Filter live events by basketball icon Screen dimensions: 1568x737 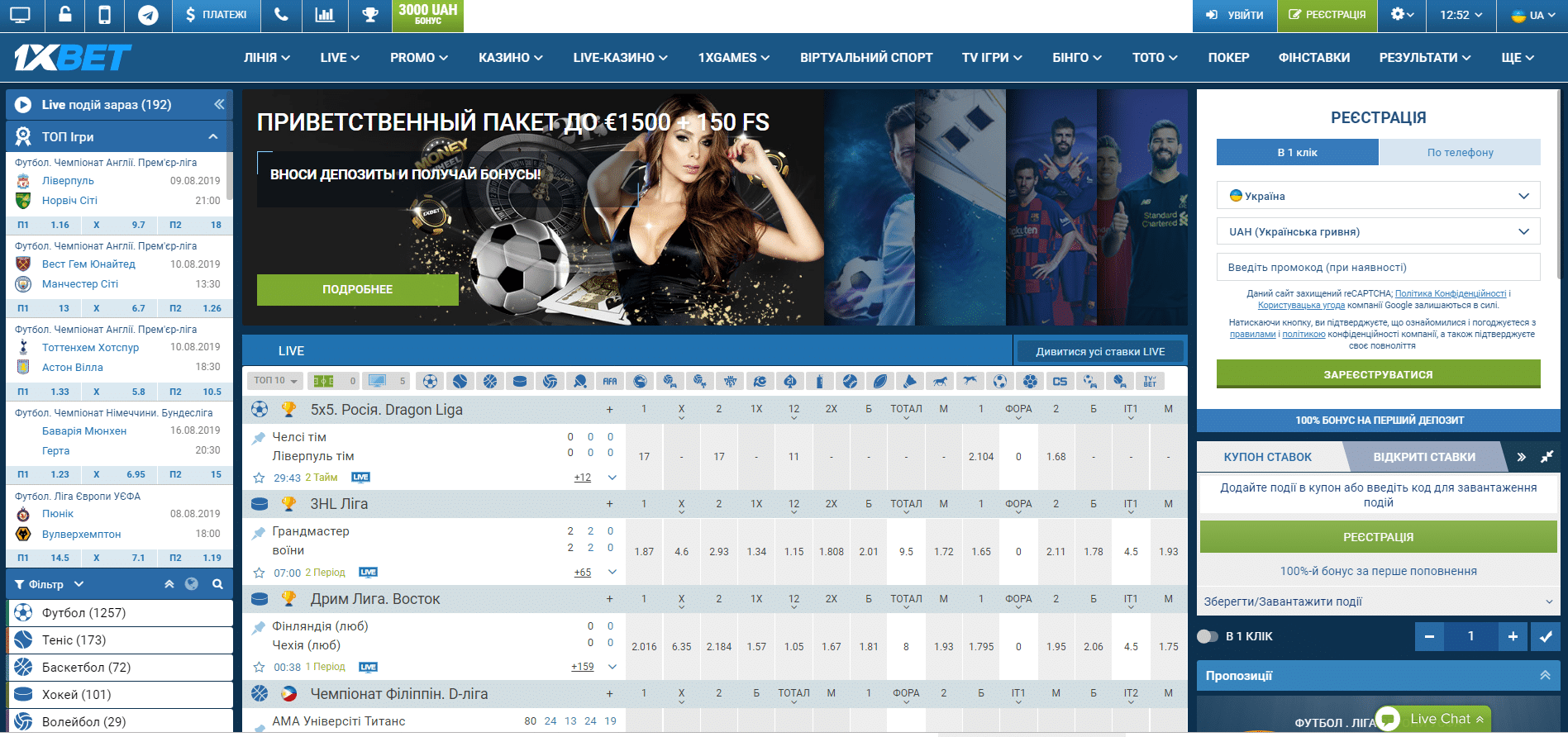pos(490,381)
